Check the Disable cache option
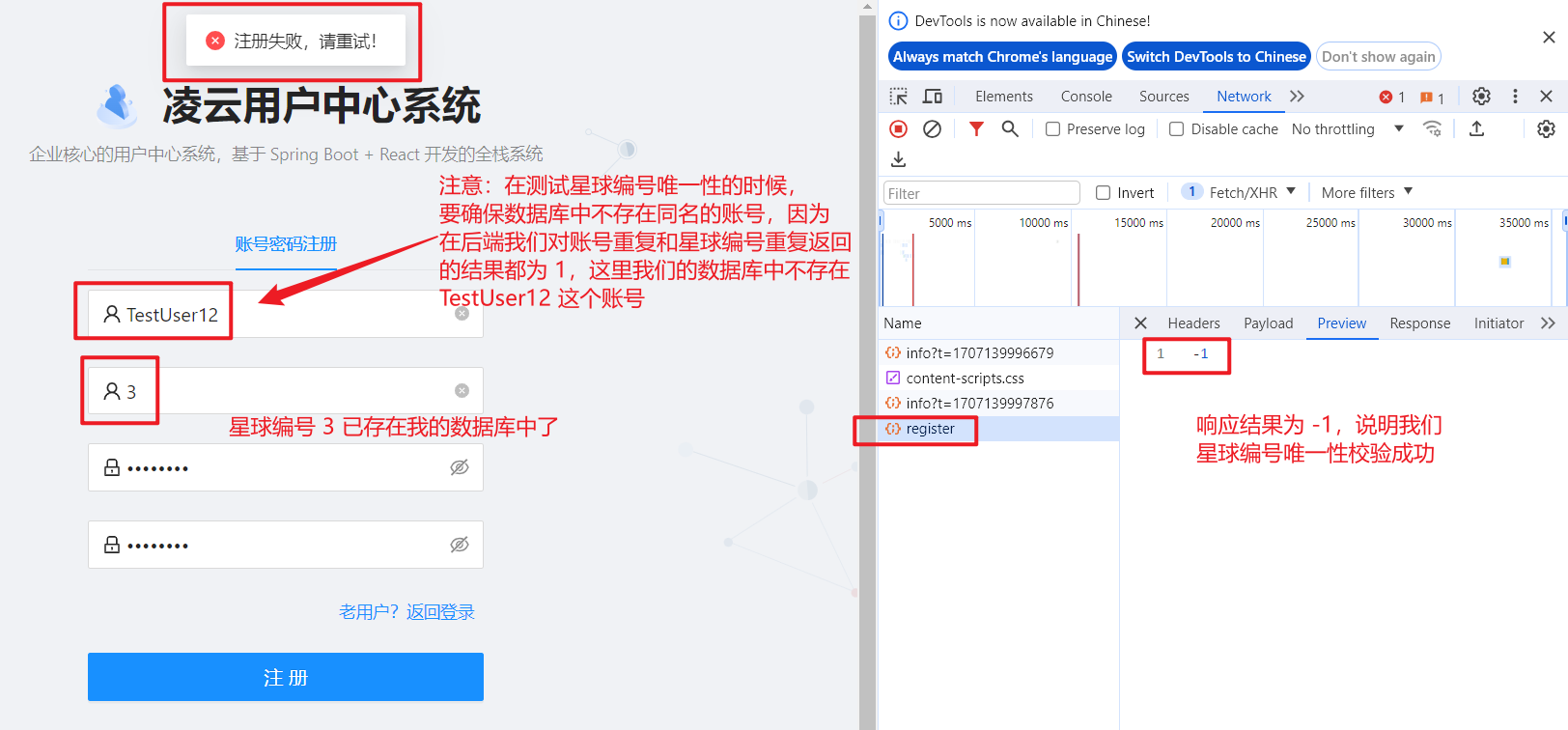The image size is (1568, 730). pyautogui.click(x=1176, y=129)
